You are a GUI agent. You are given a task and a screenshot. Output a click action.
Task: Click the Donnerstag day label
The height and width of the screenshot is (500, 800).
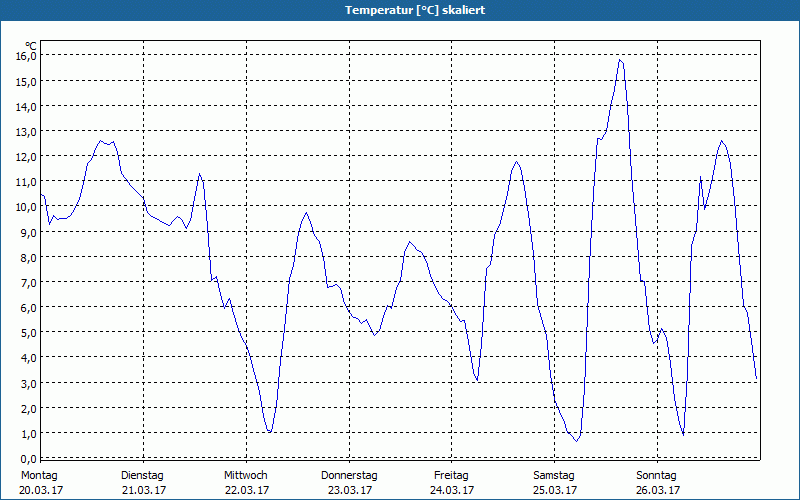pyautogui.click(x=349, y=476)
